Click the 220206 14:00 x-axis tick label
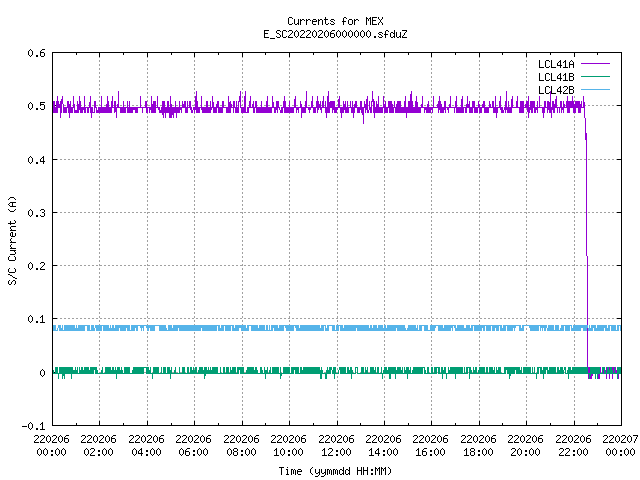The width and height of the screenshot is (640, 480). (x=383, y=445)
